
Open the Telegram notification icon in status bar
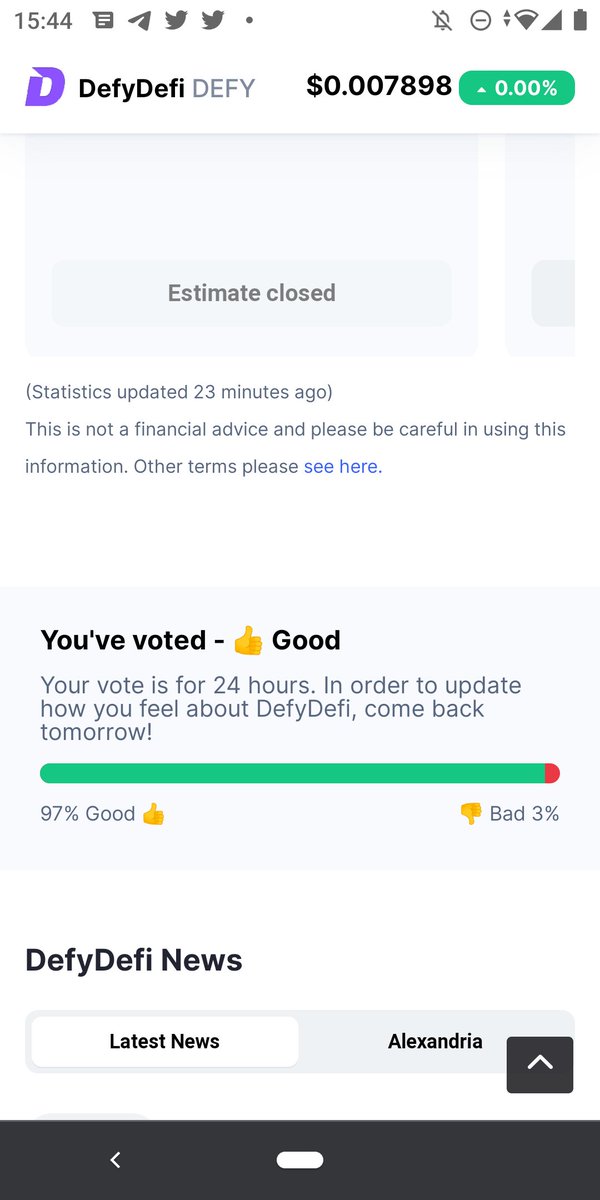tap(139, 21)
